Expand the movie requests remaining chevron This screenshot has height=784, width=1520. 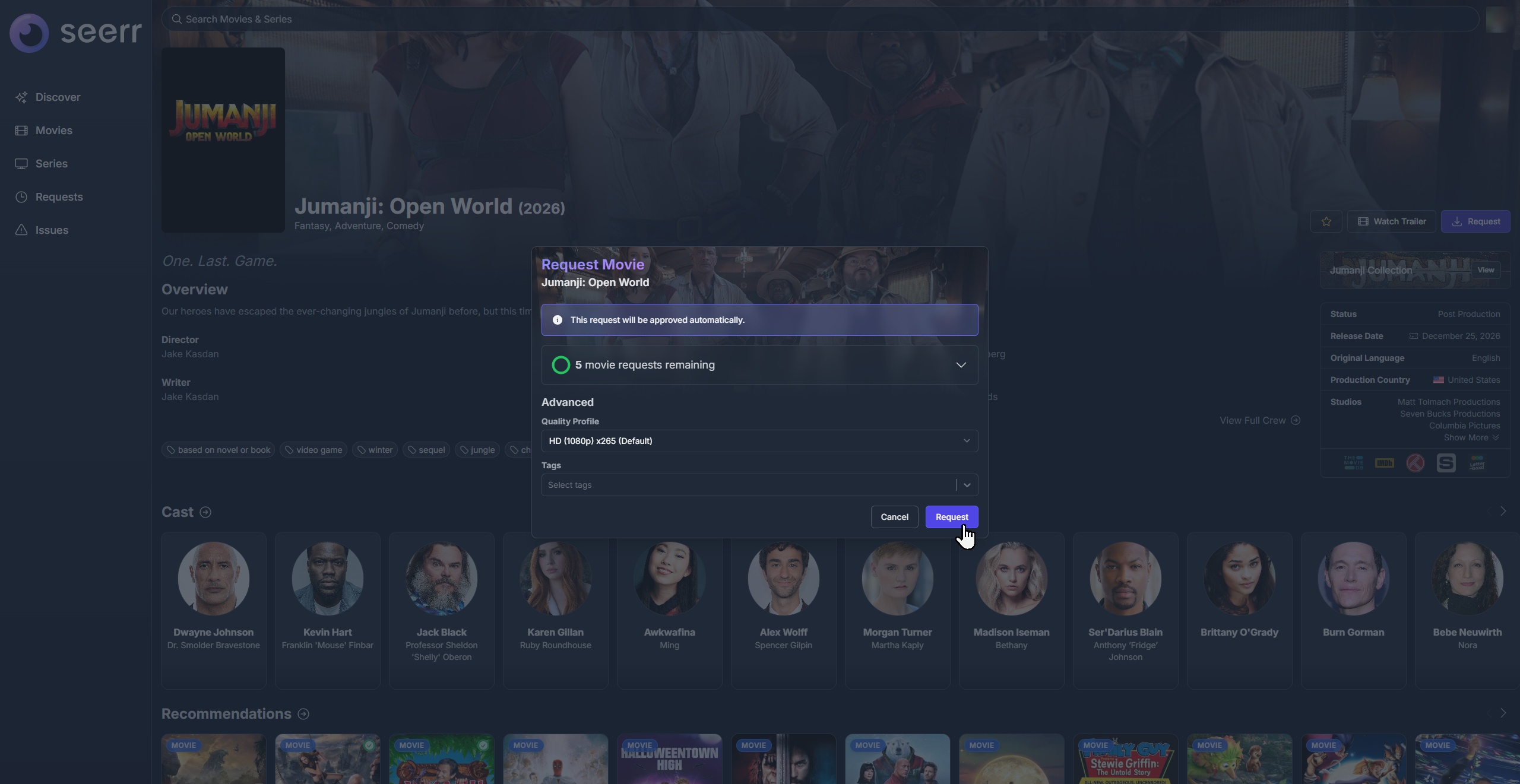coord(961,365)
